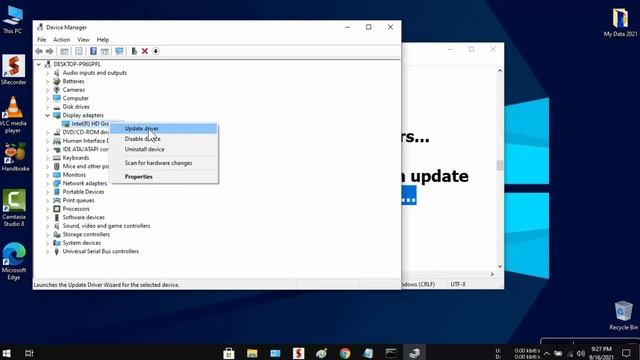
Task: Expand the Processors node
Action: [47, 209]
